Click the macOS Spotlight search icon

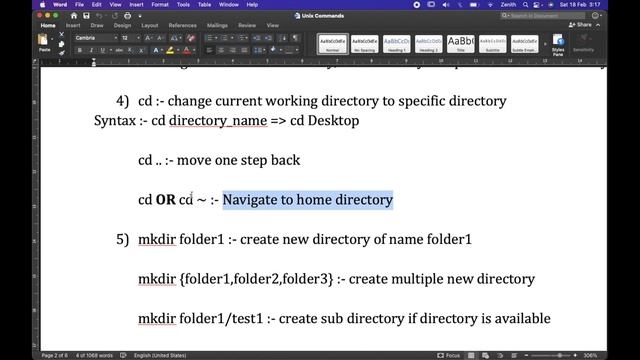pyautogui.click(x=526, y=4)
